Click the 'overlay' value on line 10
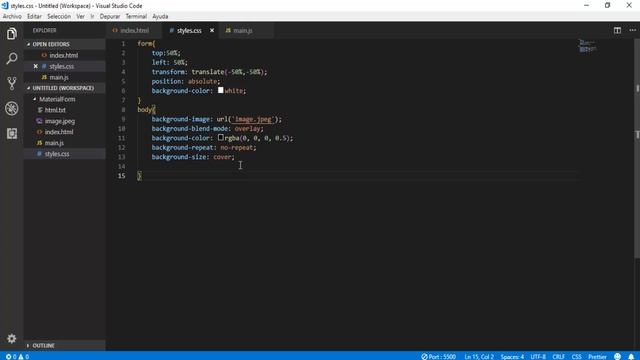Screen dimensions: 640x360 (247, 129)
